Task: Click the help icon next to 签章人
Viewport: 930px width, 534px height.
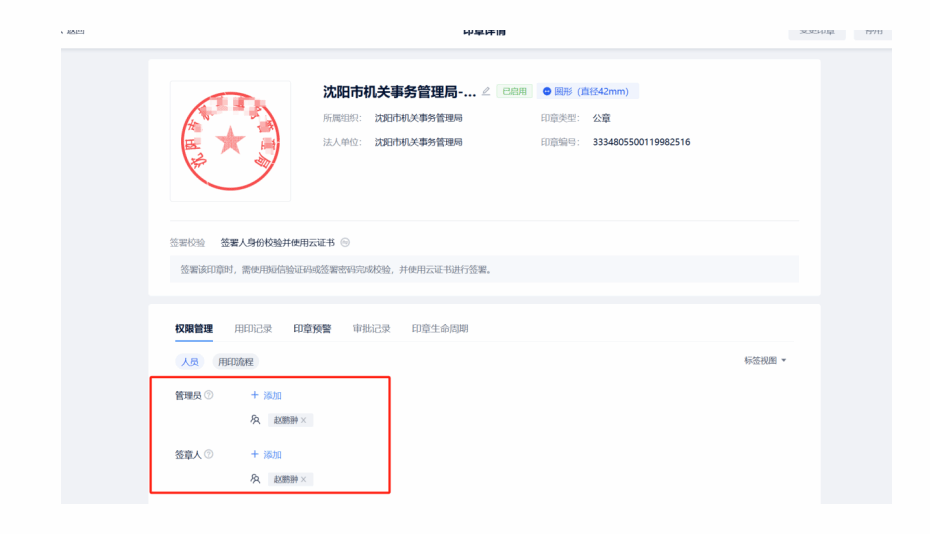Action: click(209, 455)
